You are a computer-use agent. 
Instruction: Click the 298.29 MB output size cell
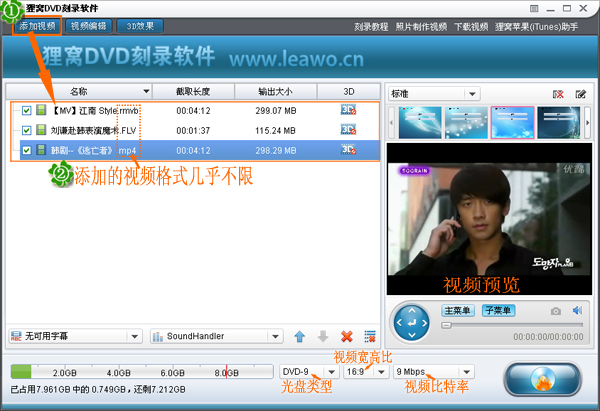point(276,150)
